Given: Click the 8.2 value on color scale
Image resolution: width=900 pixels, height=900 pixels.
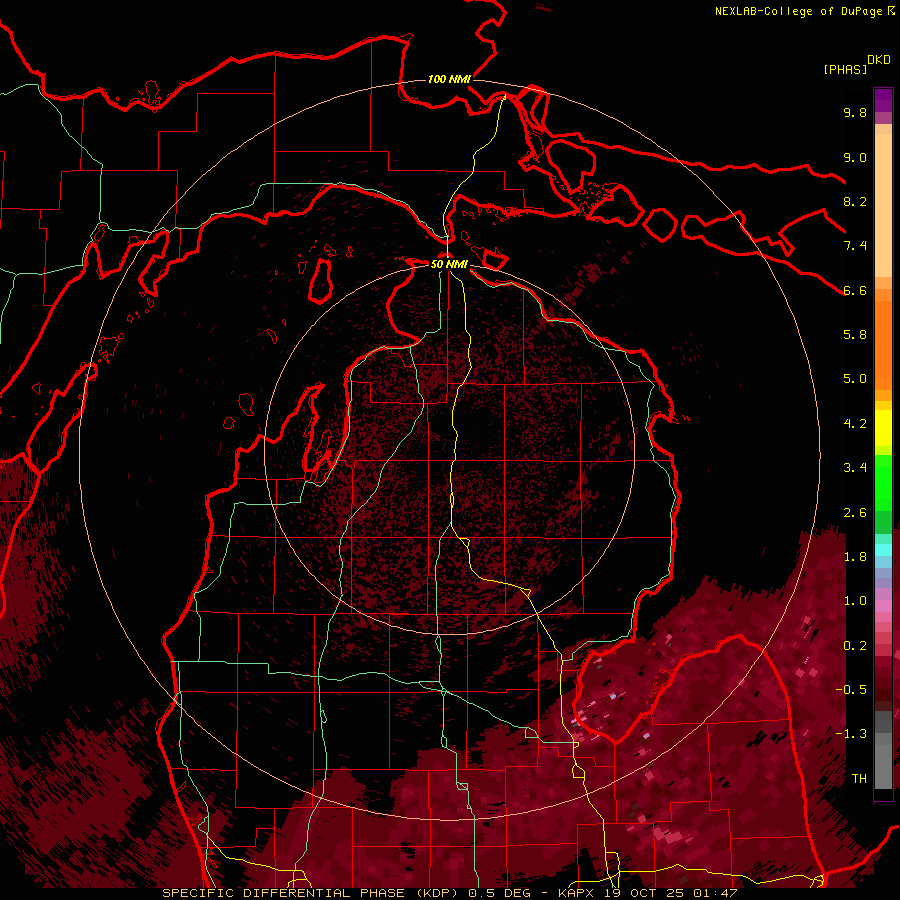Looking at the screenshot, I should click(x=855, y=201).
